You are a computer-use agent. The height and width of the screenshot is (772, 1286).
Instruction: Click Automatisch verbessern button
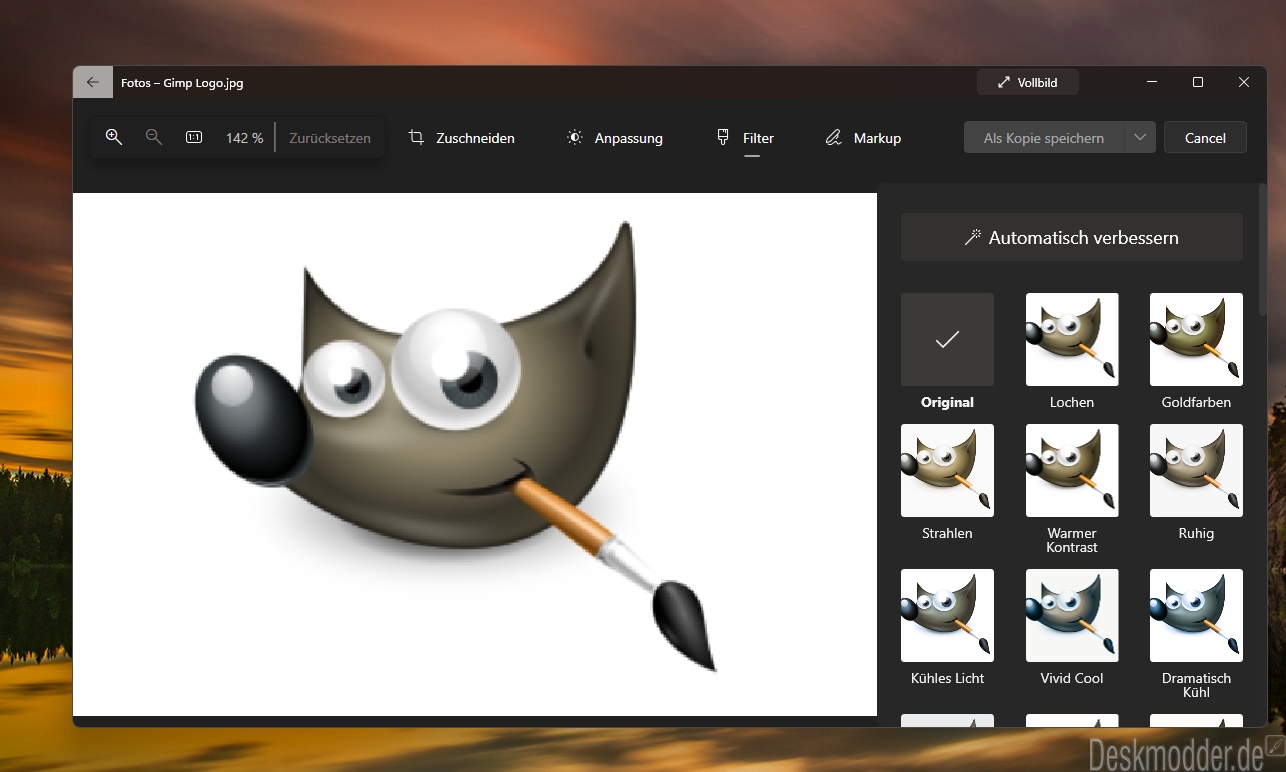(x=1072, y=237)
